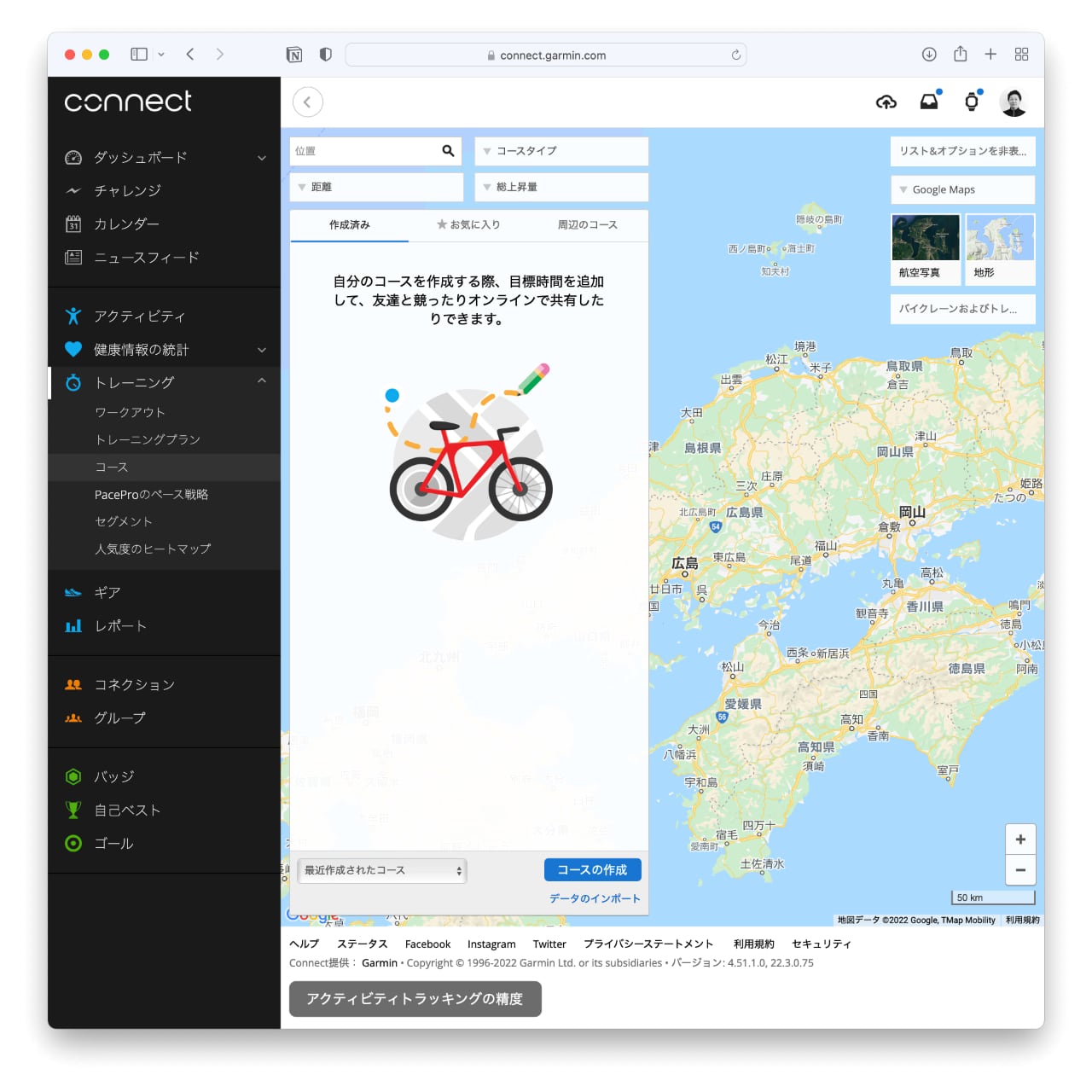
Task: Expand the course type dropdown
Action: pos(561,151)
